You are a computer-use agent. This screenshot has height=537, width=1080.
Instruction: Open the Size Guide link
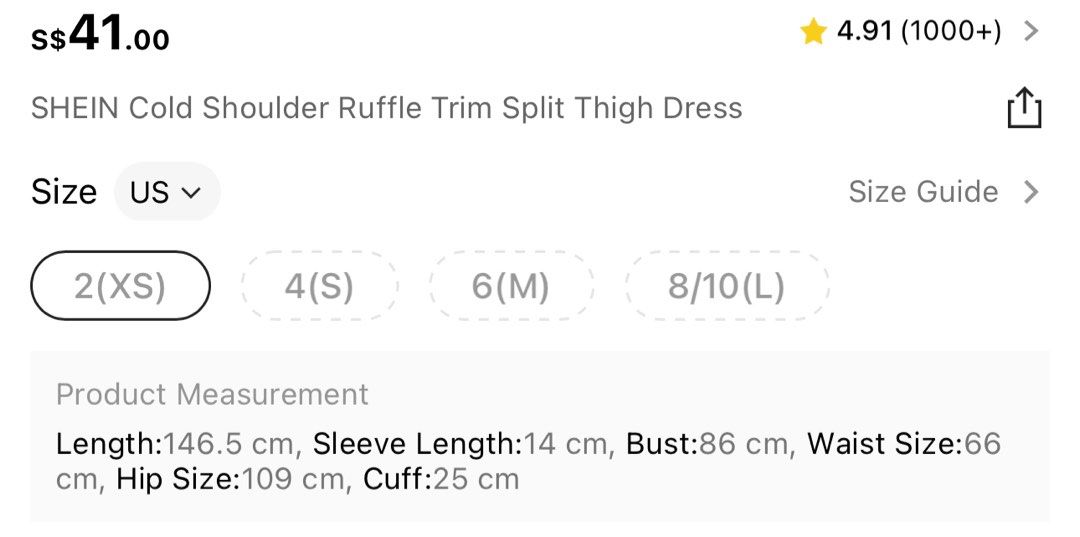click(923, 192)
